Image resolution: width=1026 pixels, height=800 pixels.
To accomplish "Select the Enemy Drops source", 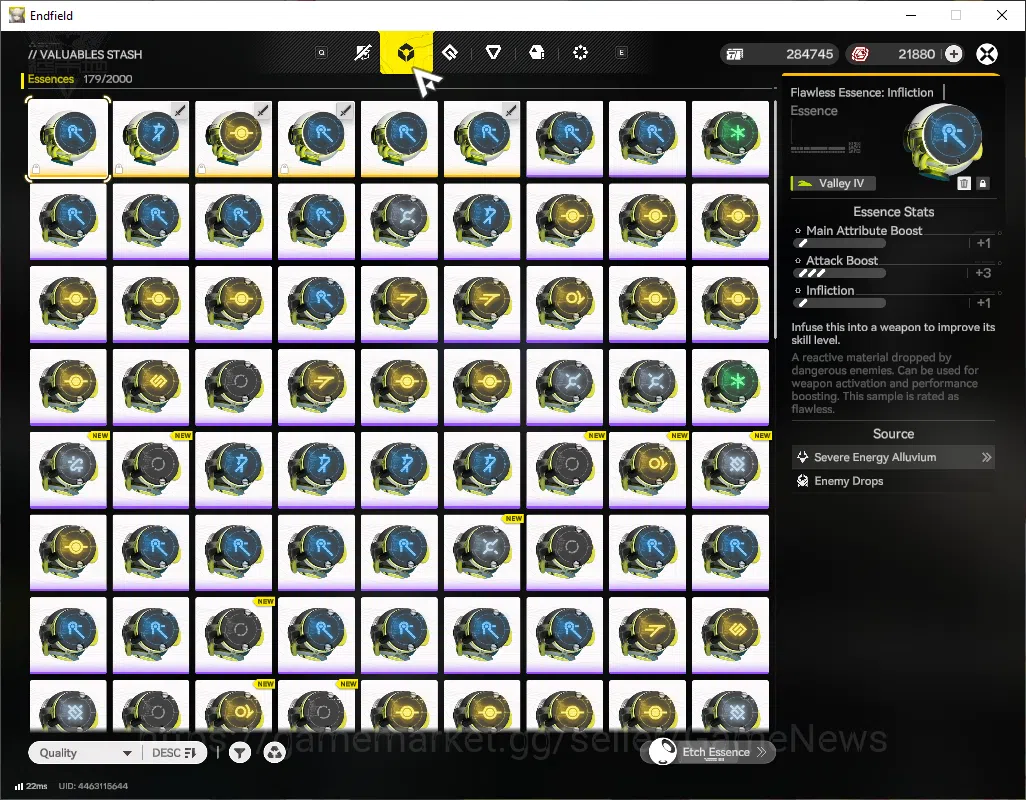I will (893, 481).
